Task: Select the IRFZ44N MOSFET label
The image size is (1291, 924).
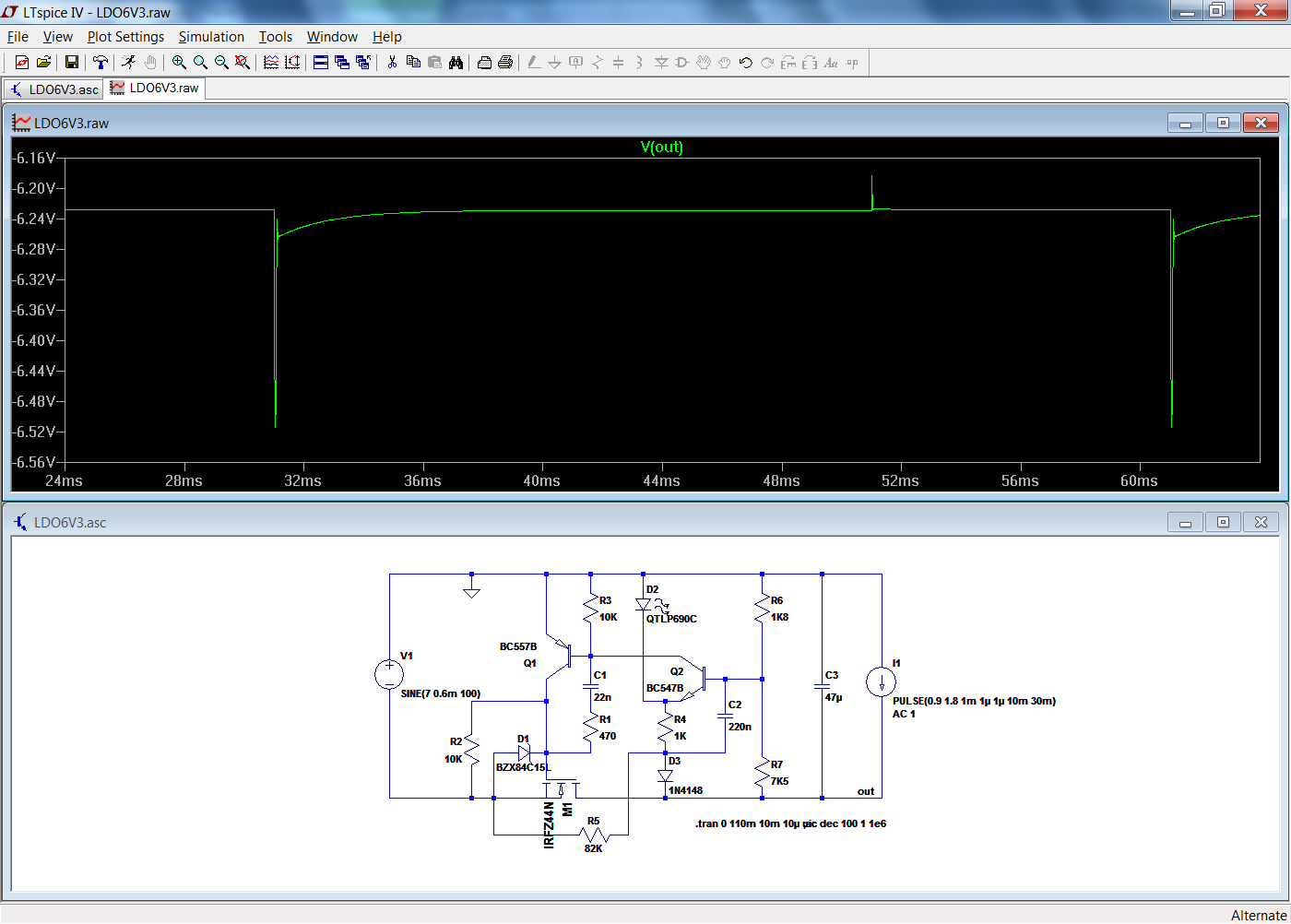Action: click(550, 824)
